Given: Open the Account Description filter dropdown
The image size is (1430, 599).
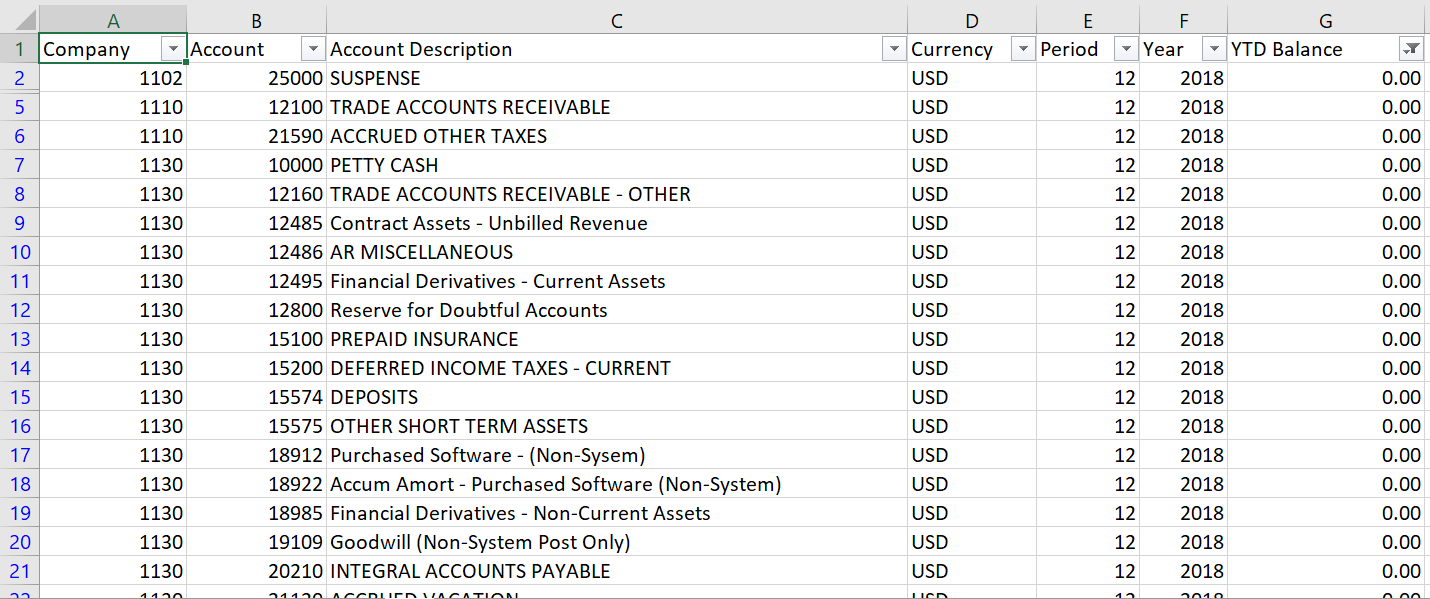Looking at the screenshot, I should (x=894, y=49).
